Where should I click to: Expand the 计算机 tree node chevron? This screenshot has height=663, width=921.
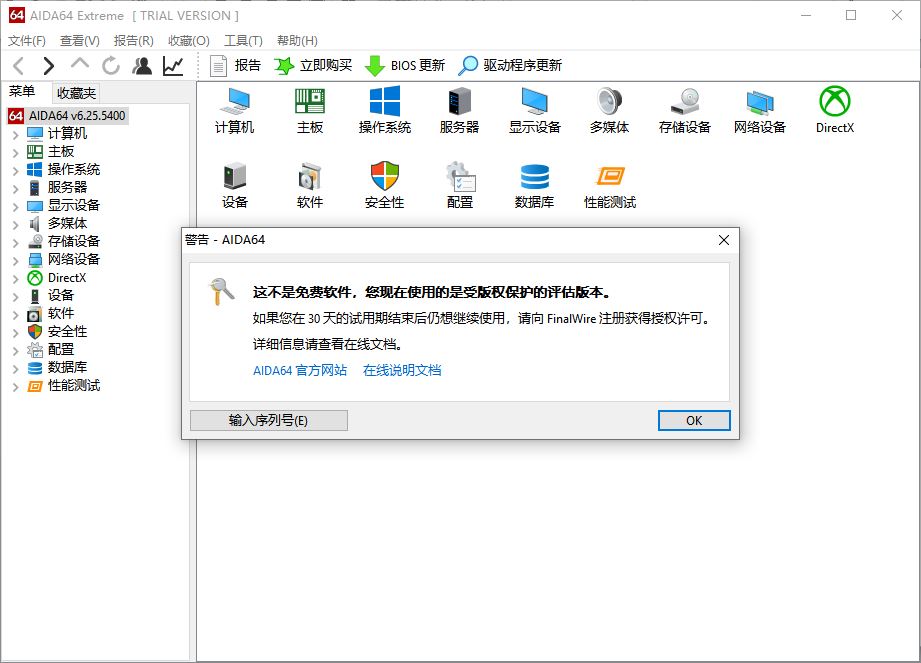[x=15, y=134]
